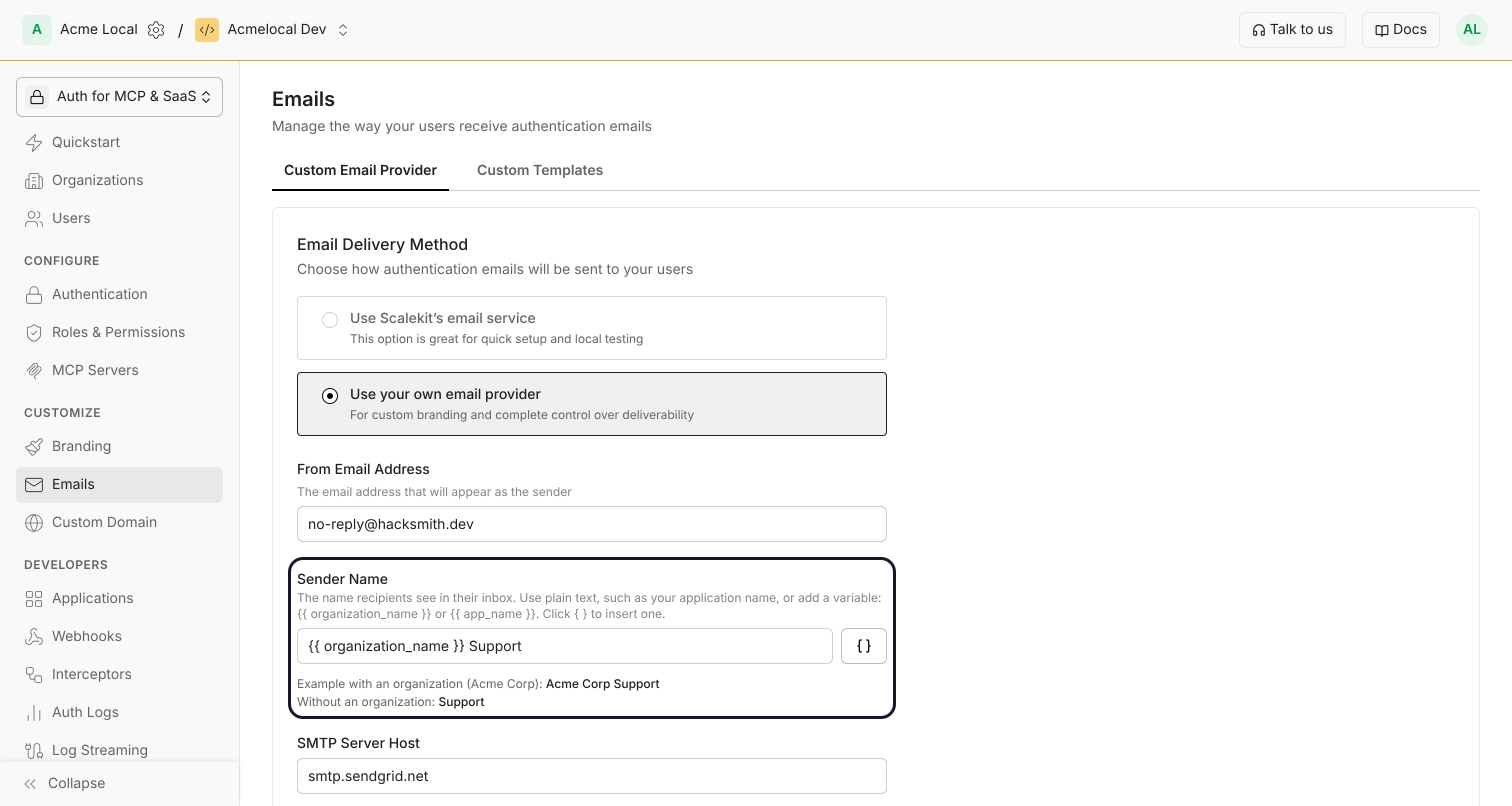
Task: Open the Acme Local settings gear
Action: click(156, 29)
